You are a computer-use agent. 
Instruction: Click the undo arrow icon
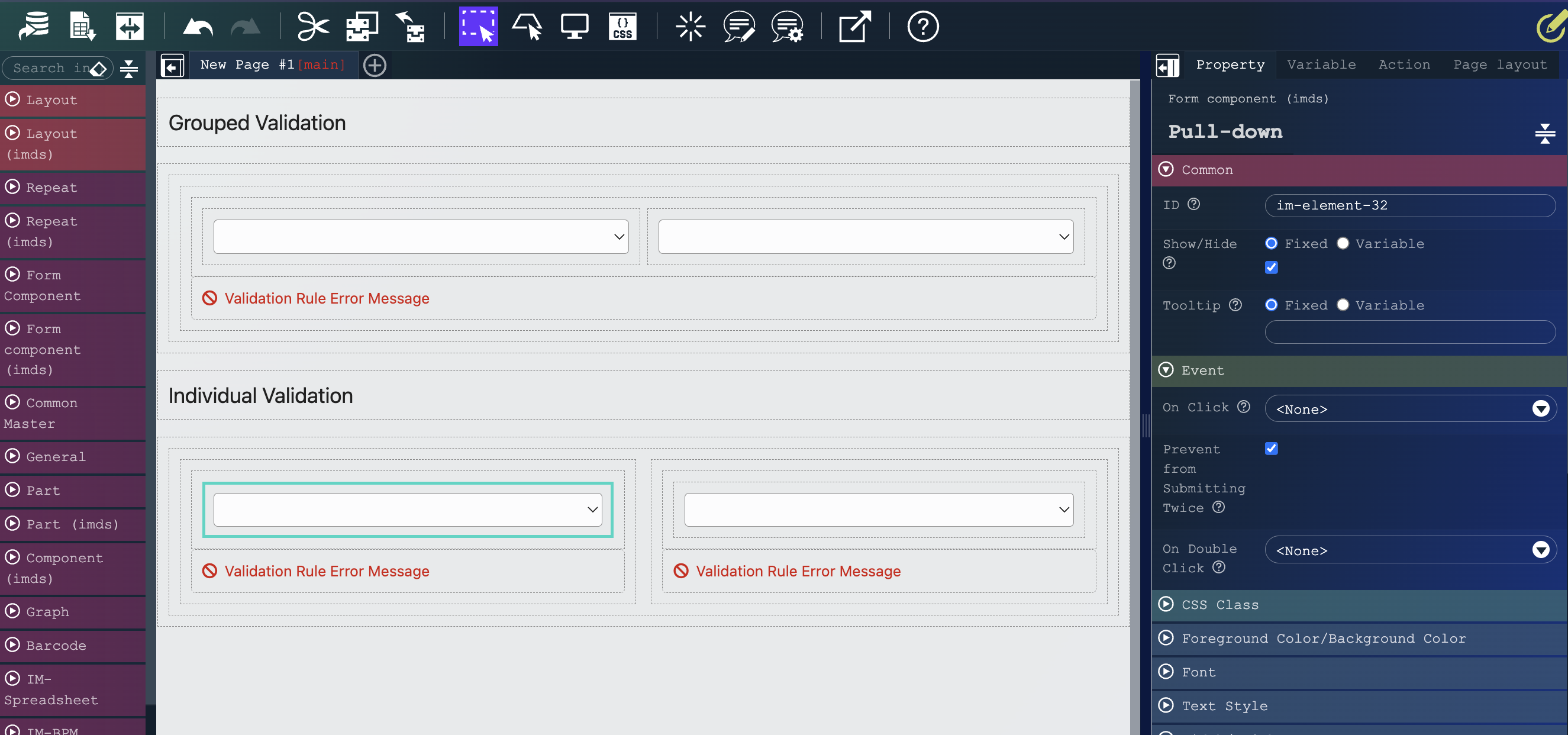click(198, 27)
